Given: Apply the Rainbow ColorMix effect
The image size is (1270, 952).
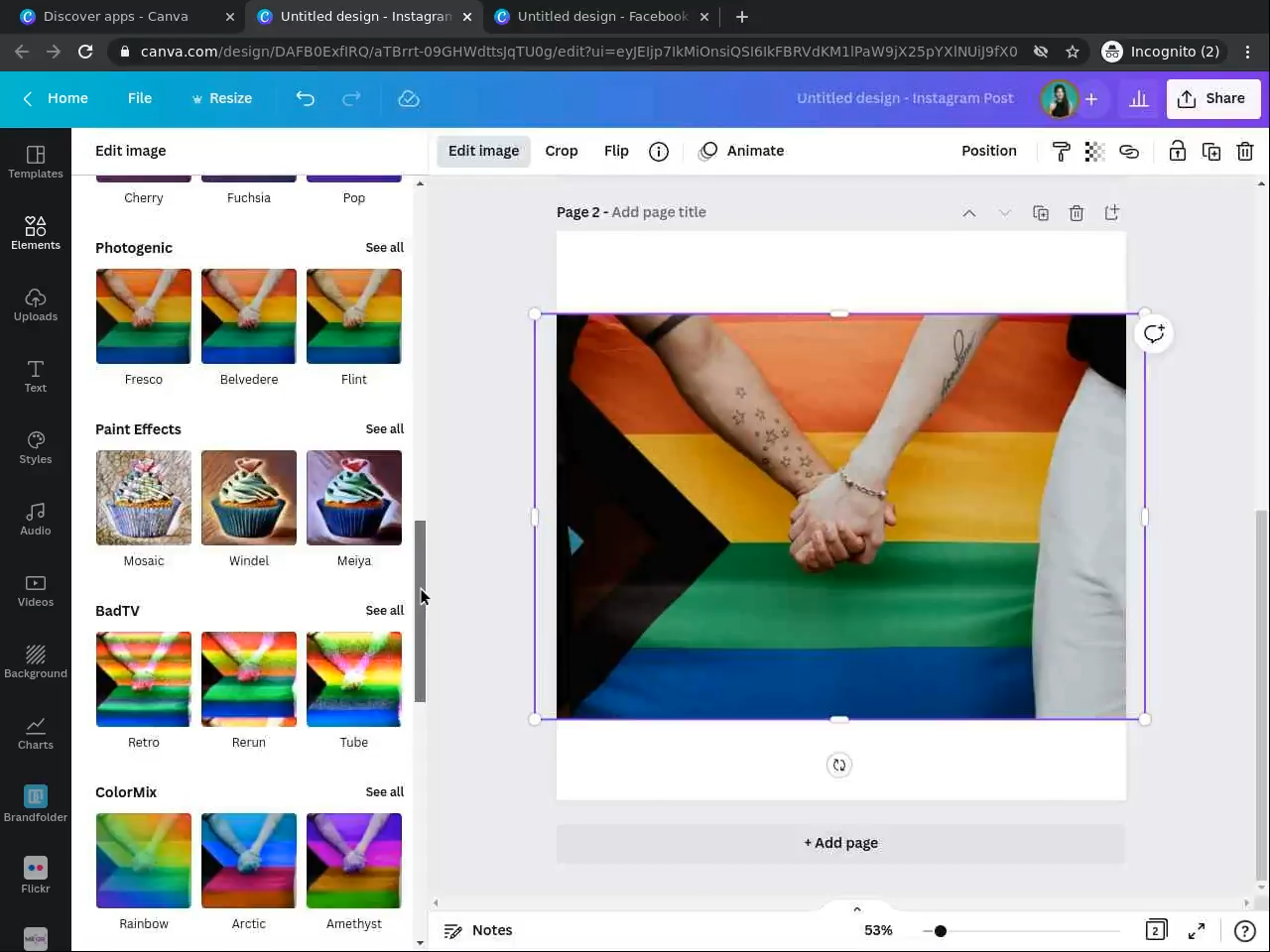Looking at the screenshot, I should 144,861.
